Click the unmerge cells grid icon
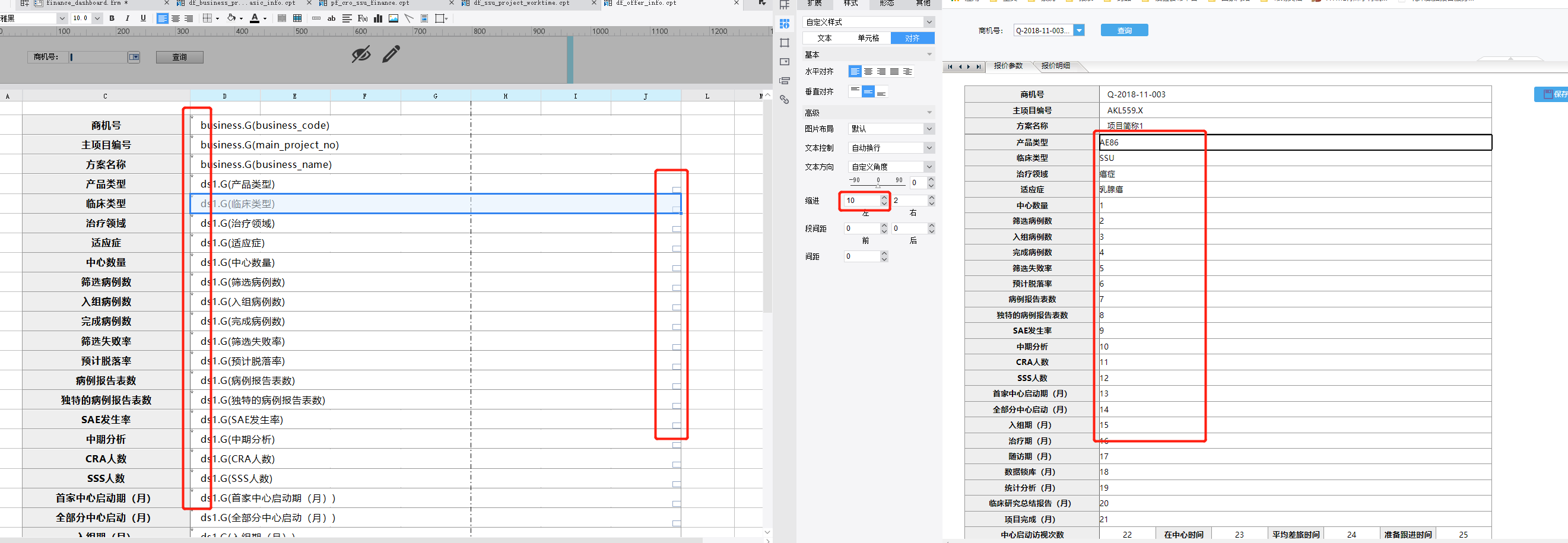Viewport: 1568px width, 543px height. tap(298, 18)
